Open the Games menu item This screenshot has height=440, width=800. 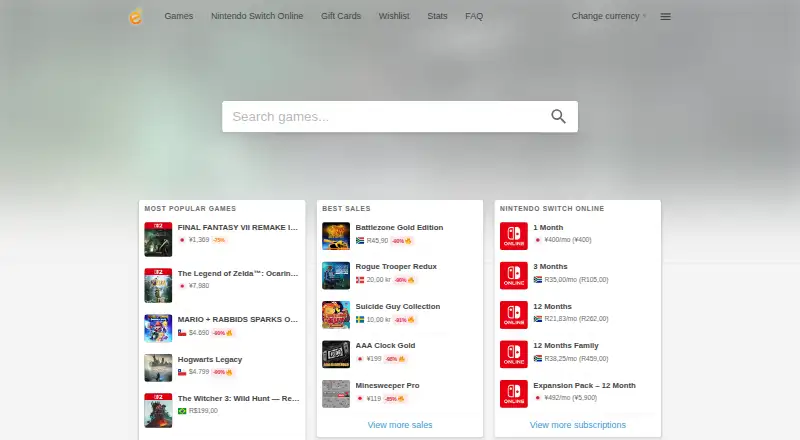(x=179, y=16)
